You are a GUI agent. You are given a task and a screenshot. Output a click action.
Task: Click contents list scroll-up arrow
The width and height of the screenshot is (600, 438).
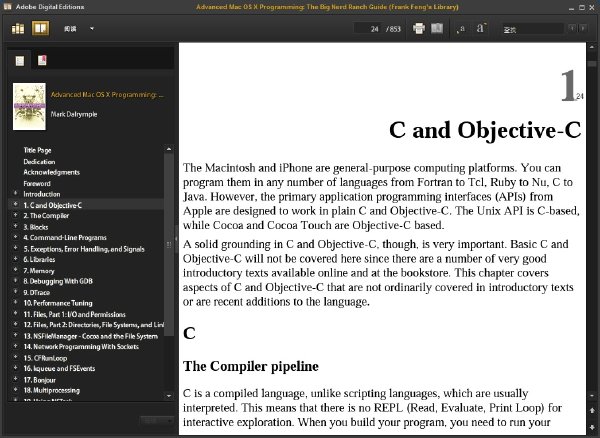coord(169,149)
